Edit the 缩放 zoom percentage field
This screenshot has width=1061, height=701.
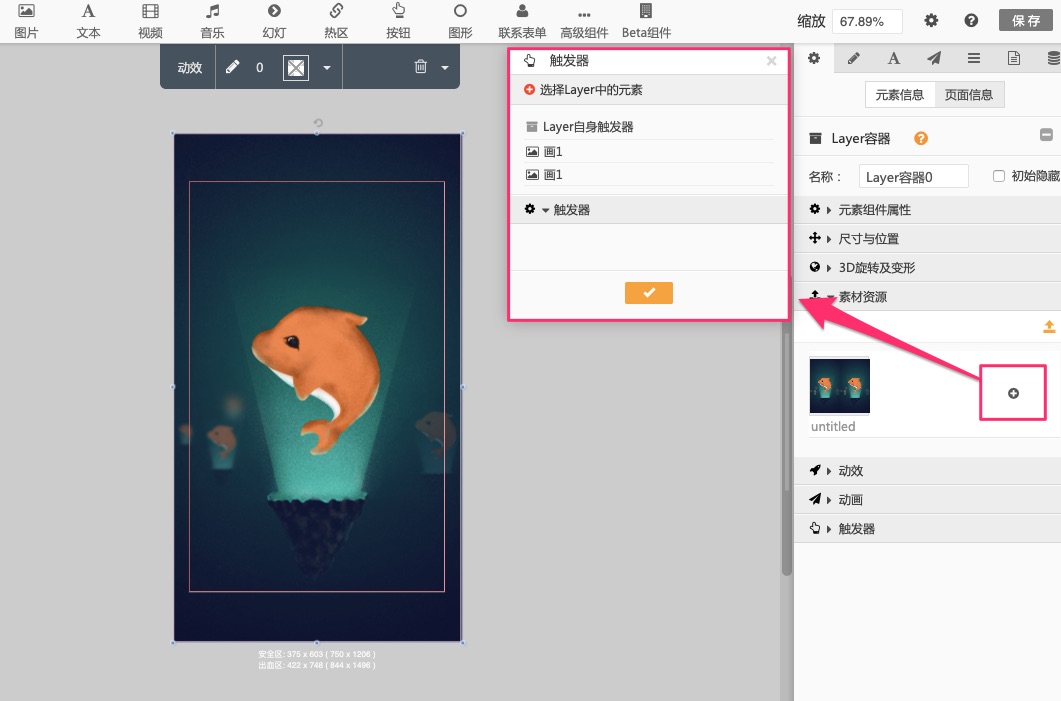pyautogui.click(x=867, y=21)
